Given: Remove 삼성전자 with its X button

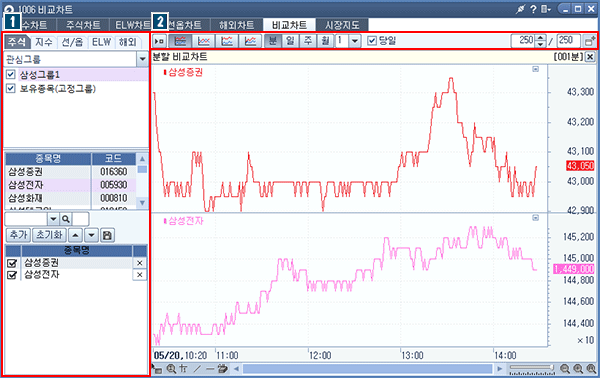Looking at the screenshot, I should click(x=140, y=275).
